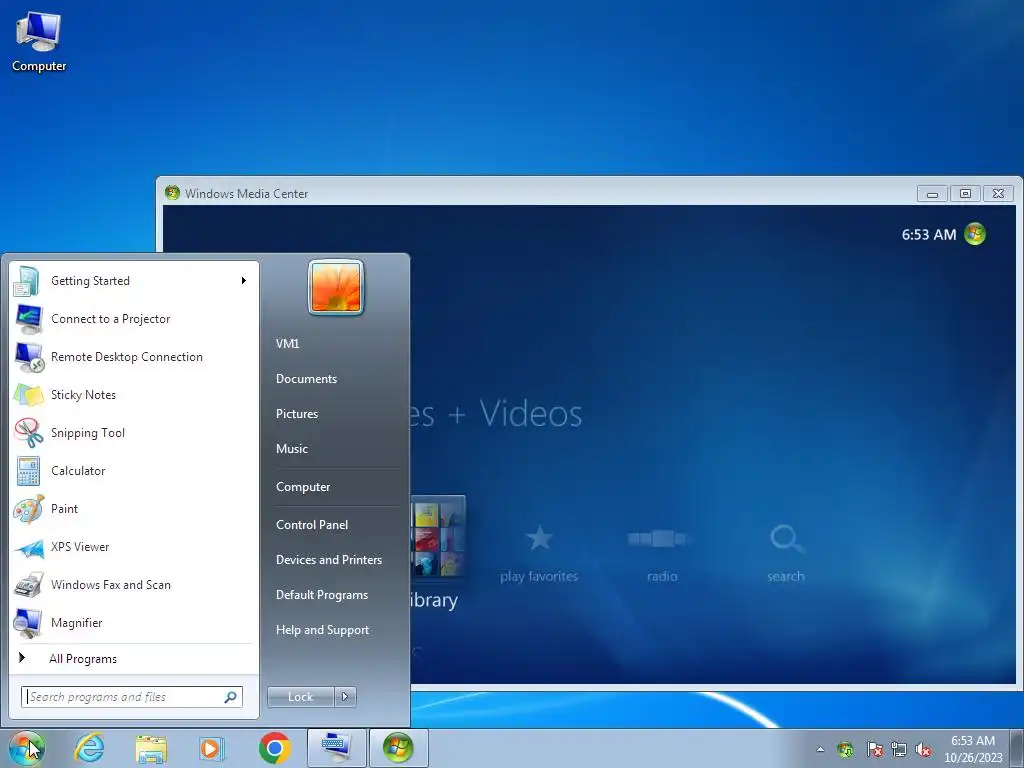Open Google Chrome from taskbar

[274, 748]
